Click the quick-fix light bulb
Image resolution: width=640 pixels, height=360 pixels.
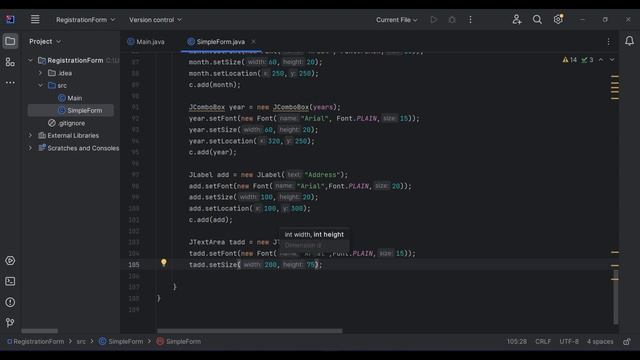(164, 262)
